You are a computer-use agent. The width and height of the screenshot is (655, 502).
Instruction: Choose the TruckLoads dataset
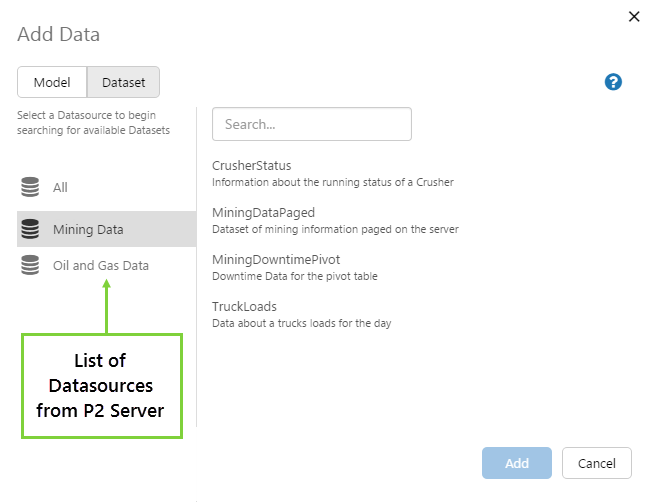point(244,306)
